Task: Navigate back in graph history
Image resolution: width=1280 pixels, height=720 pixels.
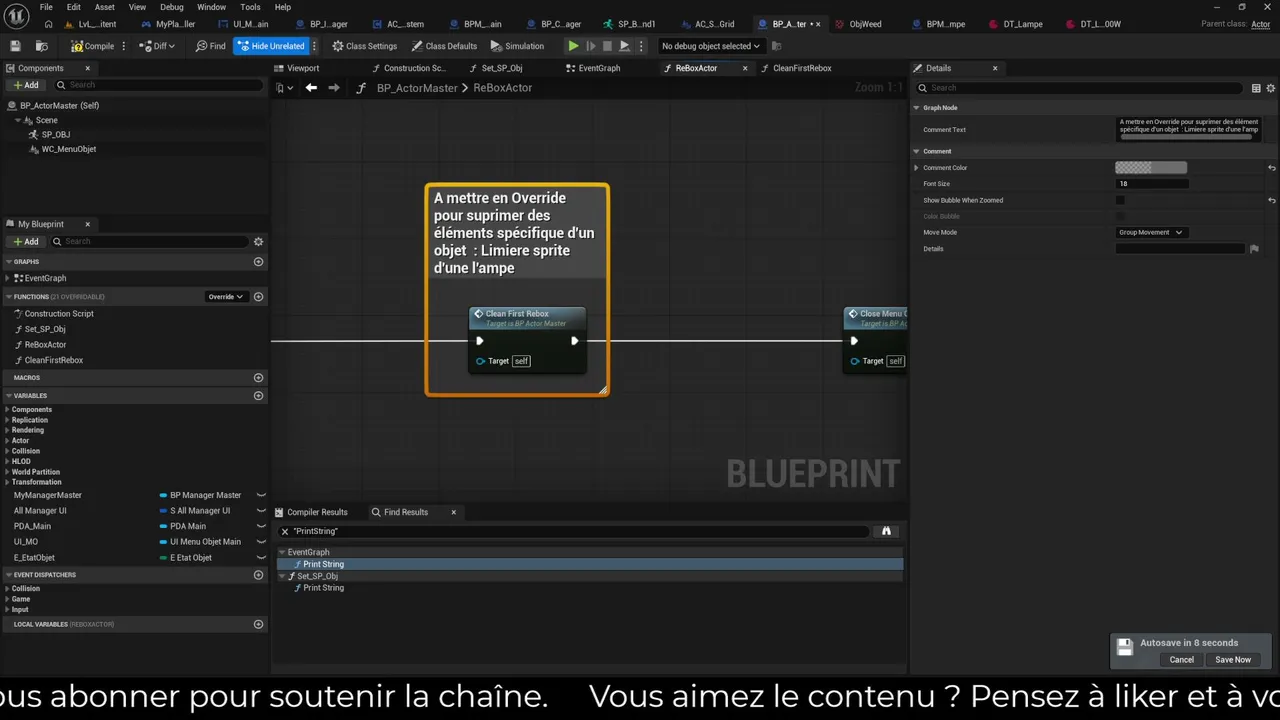Action: (311, 88)
